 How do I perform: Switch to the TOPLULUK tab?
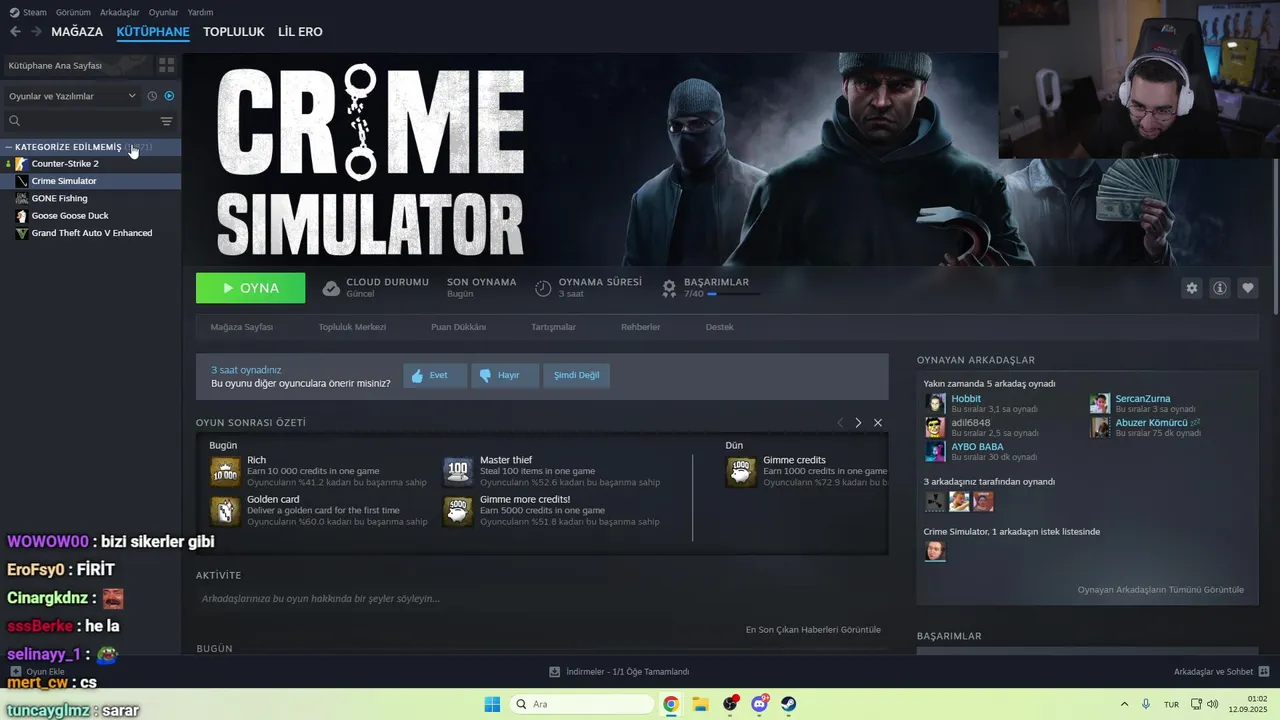click(234, 32)
